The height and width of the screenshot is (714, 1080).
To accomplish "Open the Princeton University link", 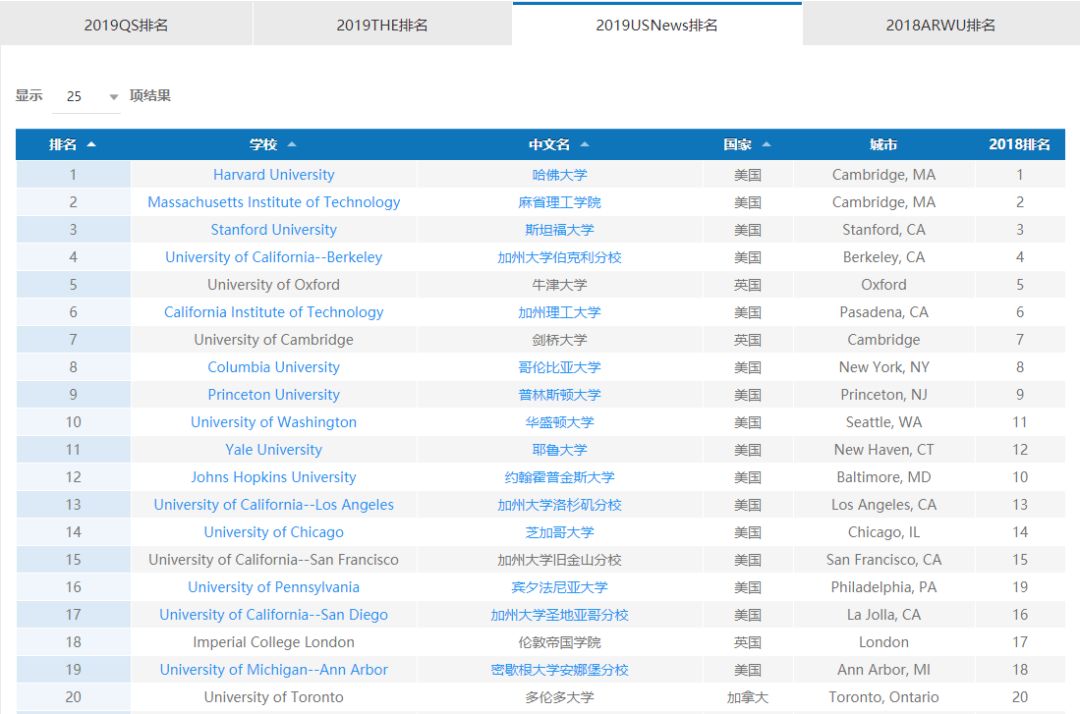I will 273,395.
